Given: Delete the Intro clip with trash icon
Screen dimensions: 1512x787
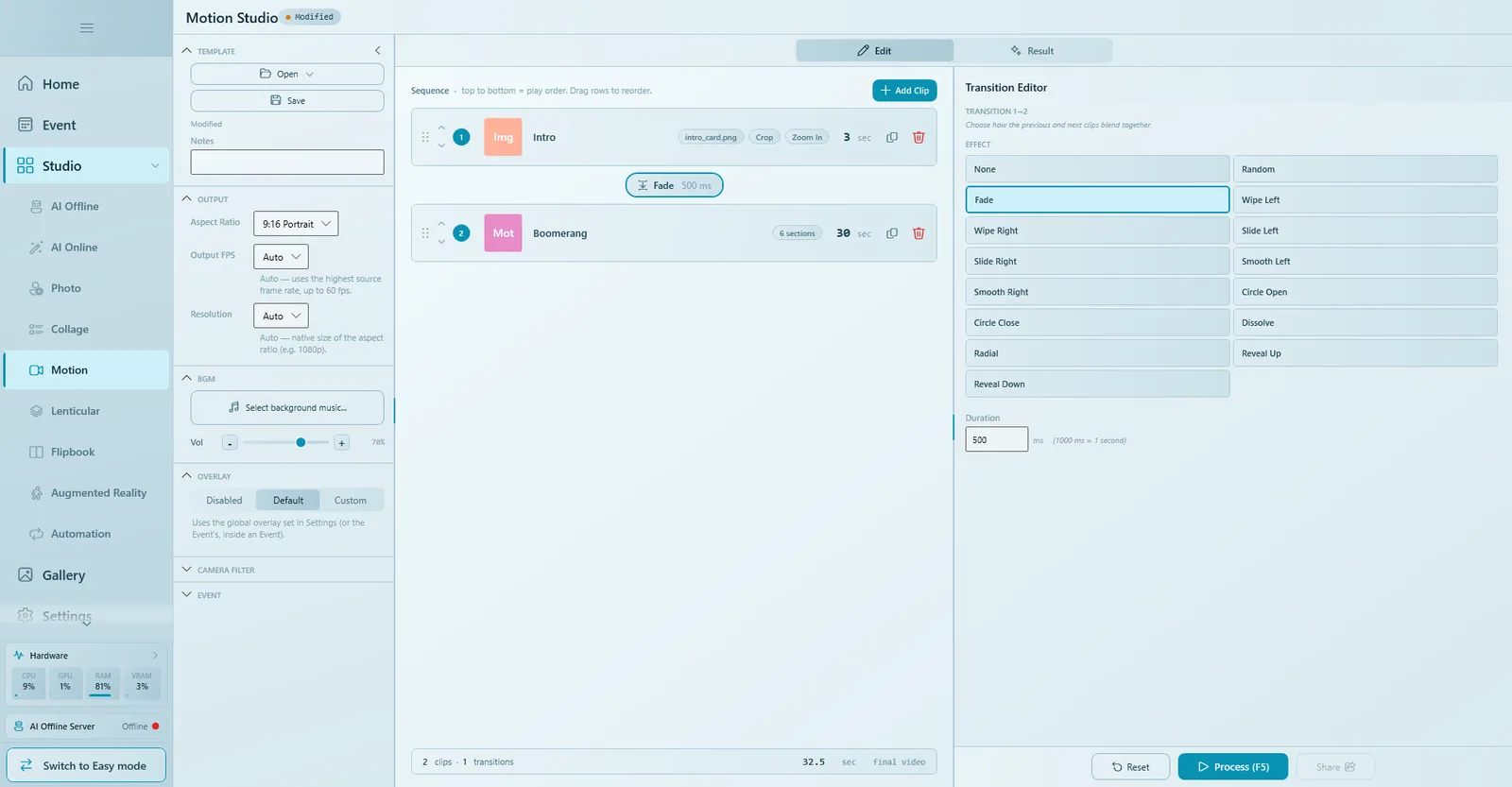Looking at the screenshot, I should pos(919,137).
